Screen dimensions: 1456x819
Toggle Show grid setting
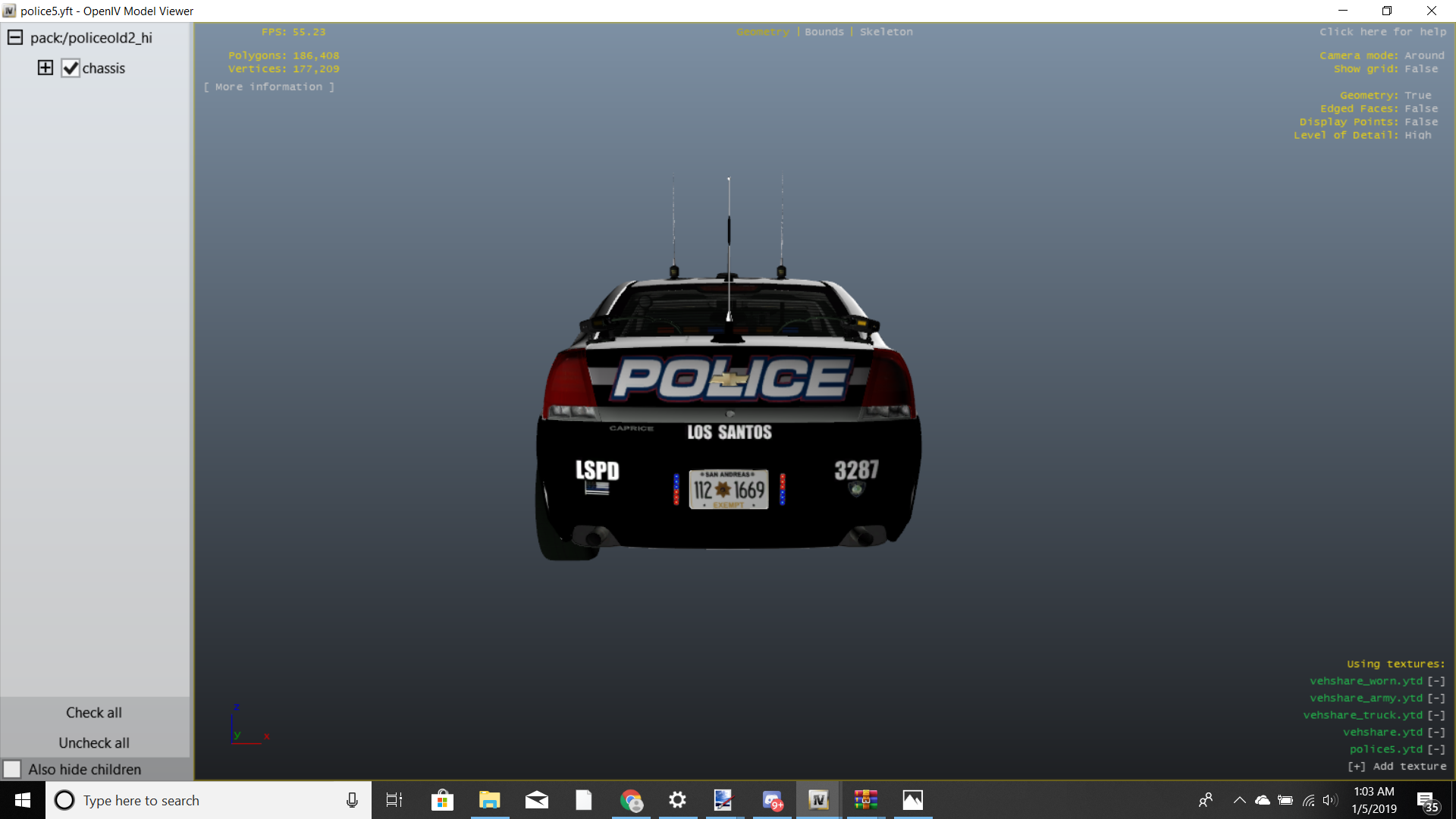click(1421, 69)
